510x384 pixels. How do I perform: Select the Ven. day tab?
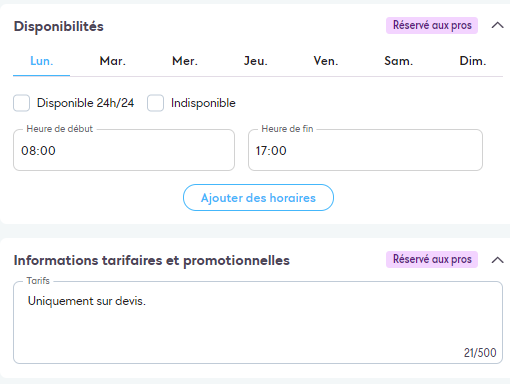(326, 61)
